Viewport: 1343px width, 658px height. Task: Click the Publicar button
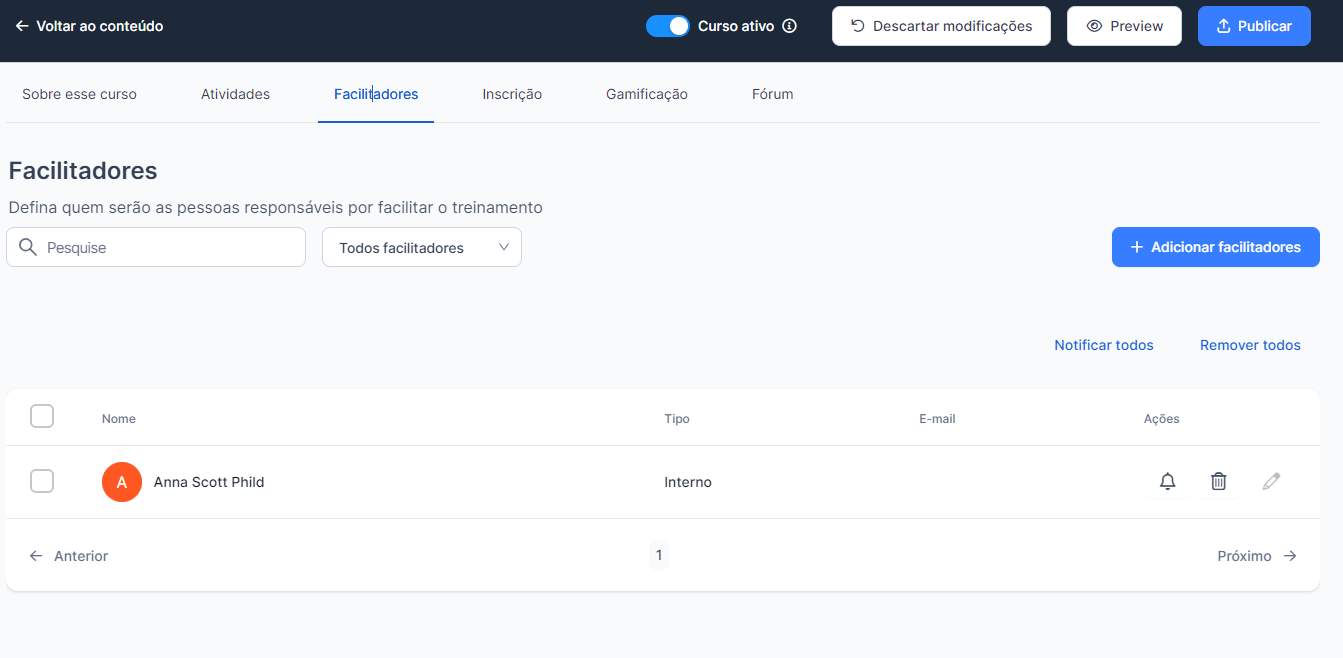click(x=1253, y=26)
